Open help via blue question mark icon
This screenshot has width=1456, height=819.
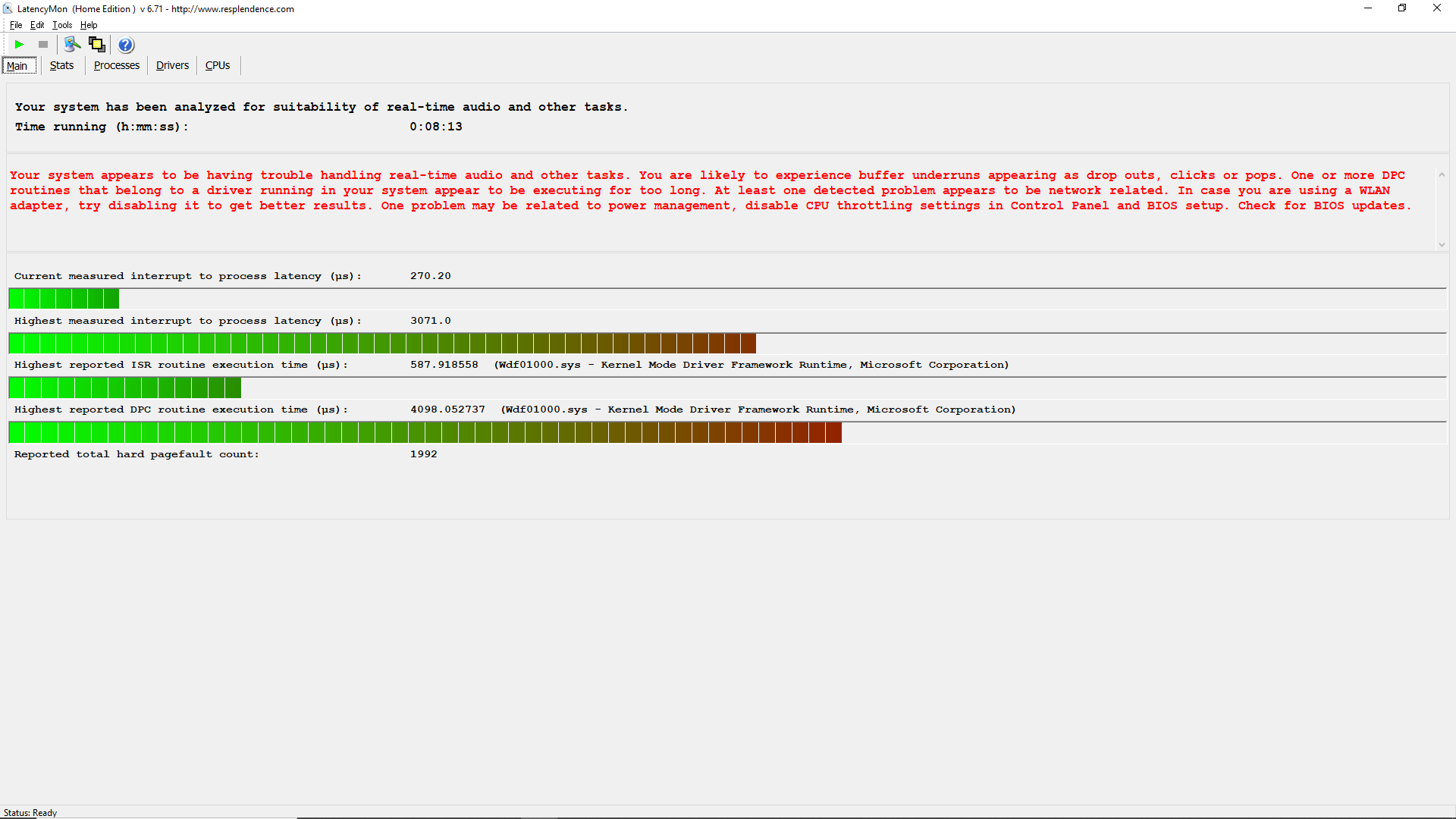click(126, 45)
